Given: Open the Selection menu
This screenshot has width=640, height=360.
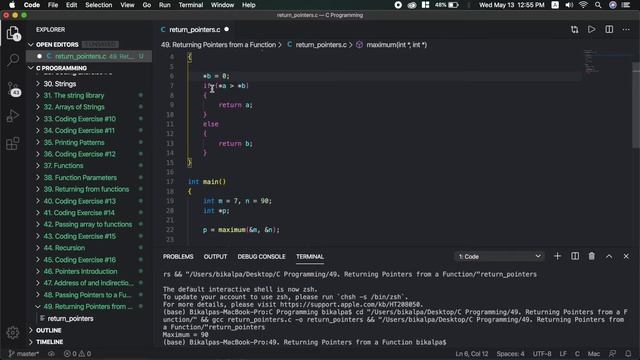Looking at the screenshot, I should 98,5.
